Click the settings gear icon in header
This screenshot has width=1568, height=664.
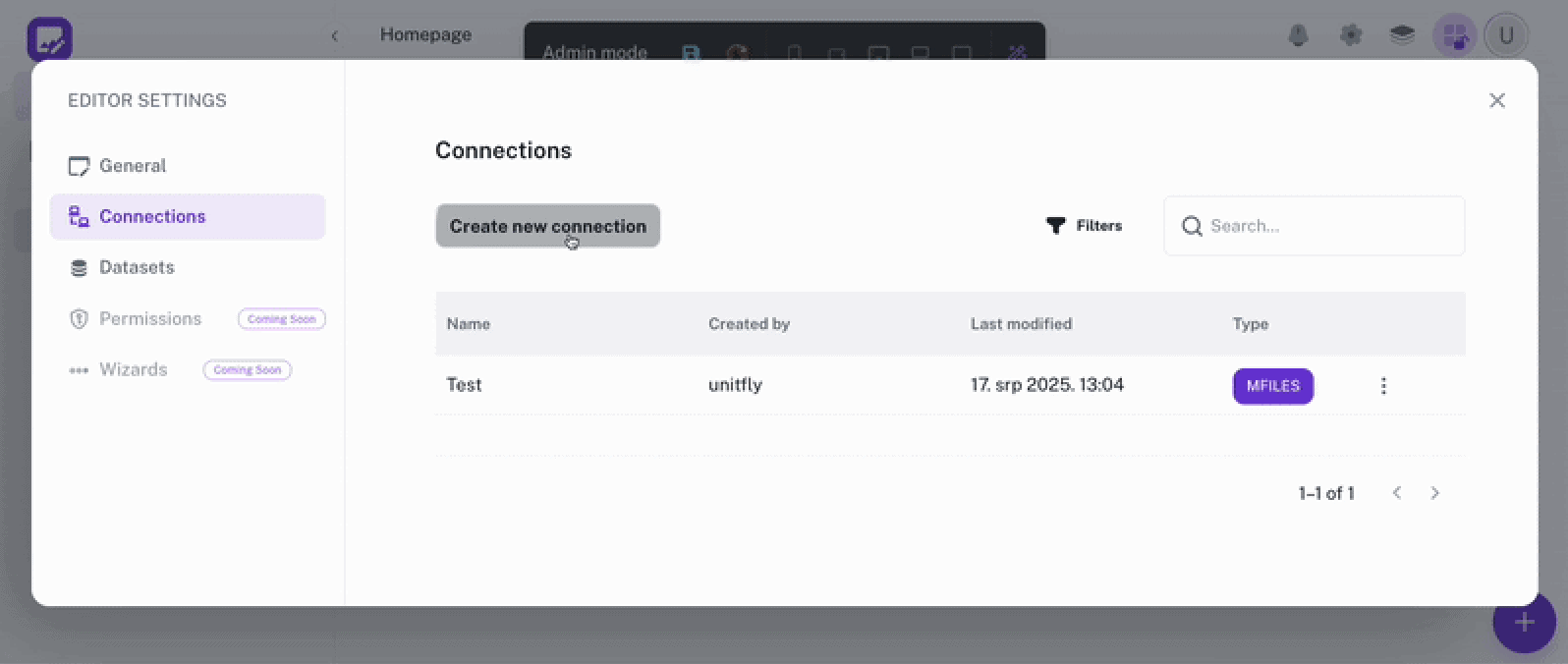tap(1351, 35)
